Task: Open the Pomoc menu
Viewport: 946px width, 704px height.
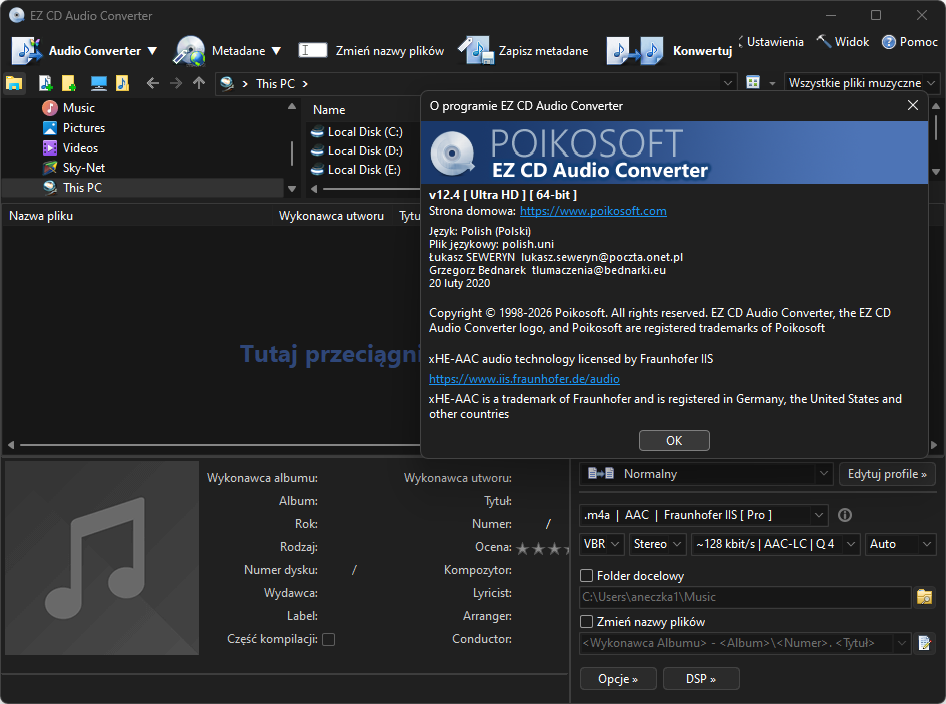Action: [918, 42]
